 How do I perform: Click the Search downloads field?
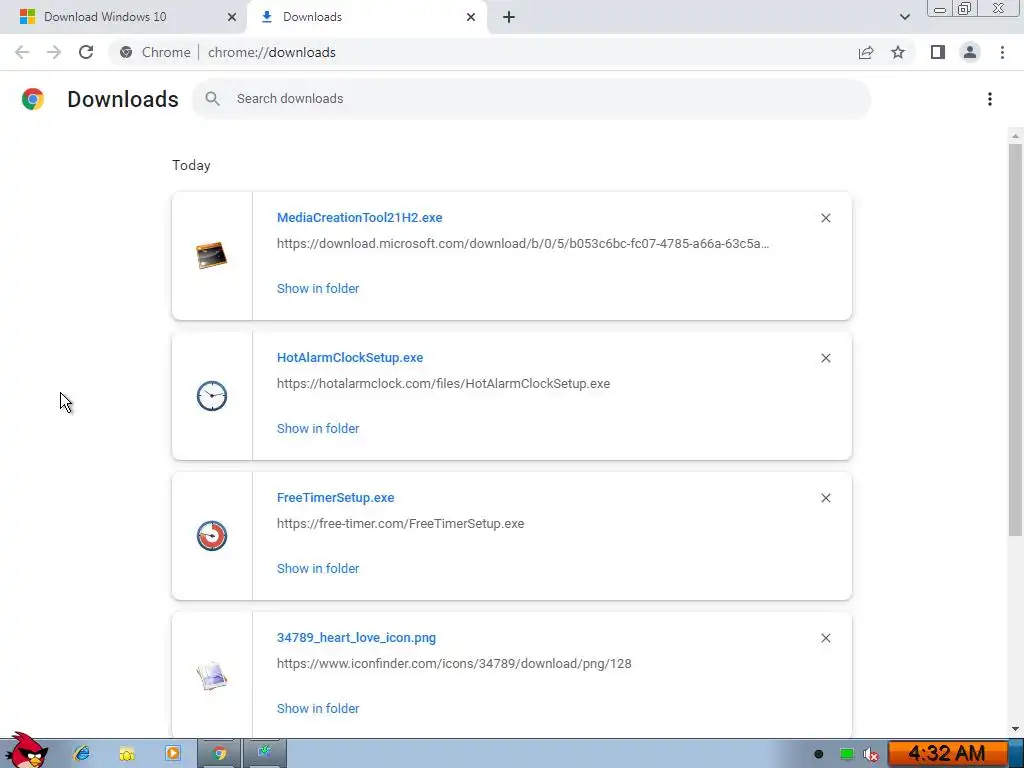(x=532, y=99)
